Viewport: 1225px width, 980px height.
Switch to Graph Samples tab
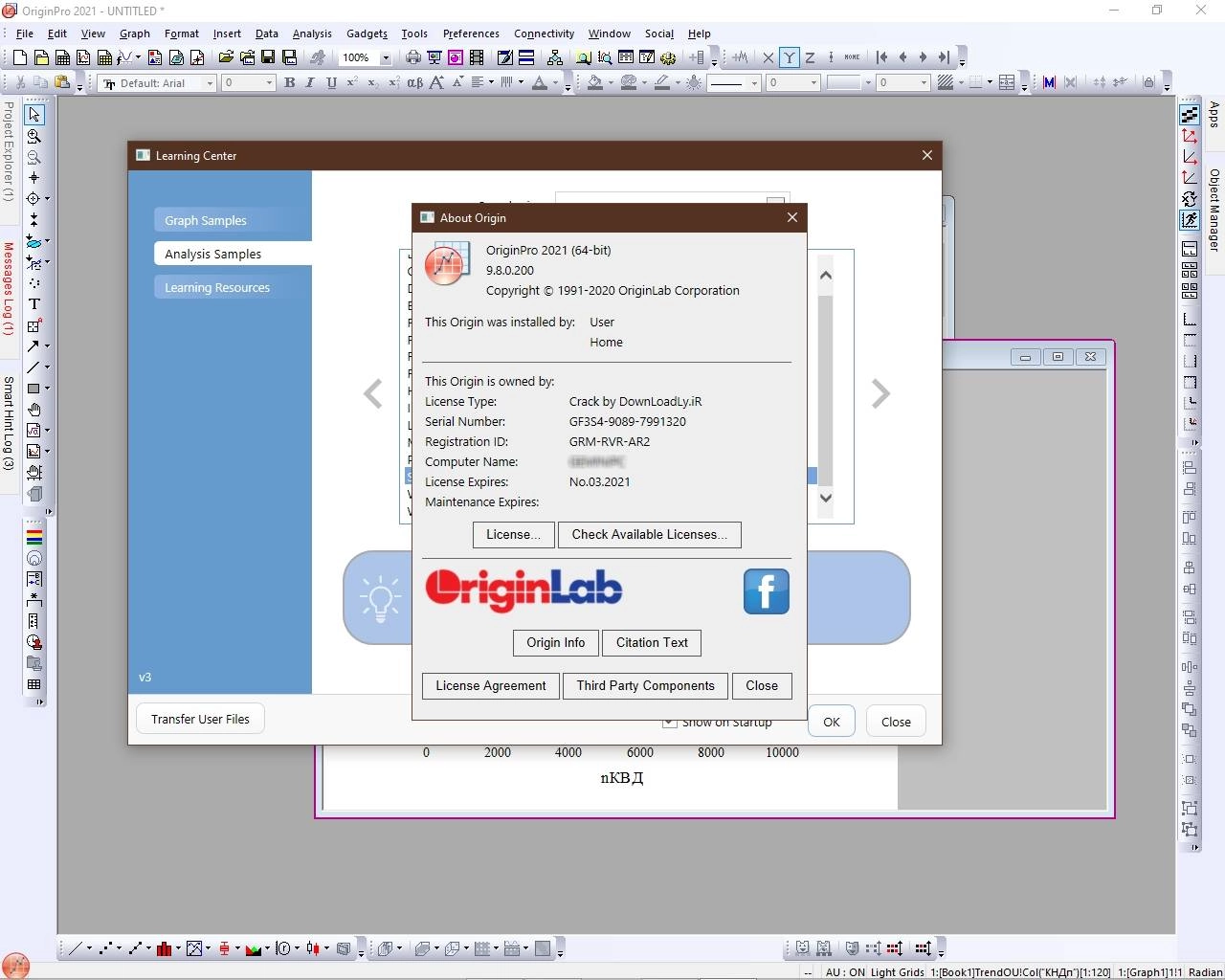pyautogui.click(x=233, y=220)
